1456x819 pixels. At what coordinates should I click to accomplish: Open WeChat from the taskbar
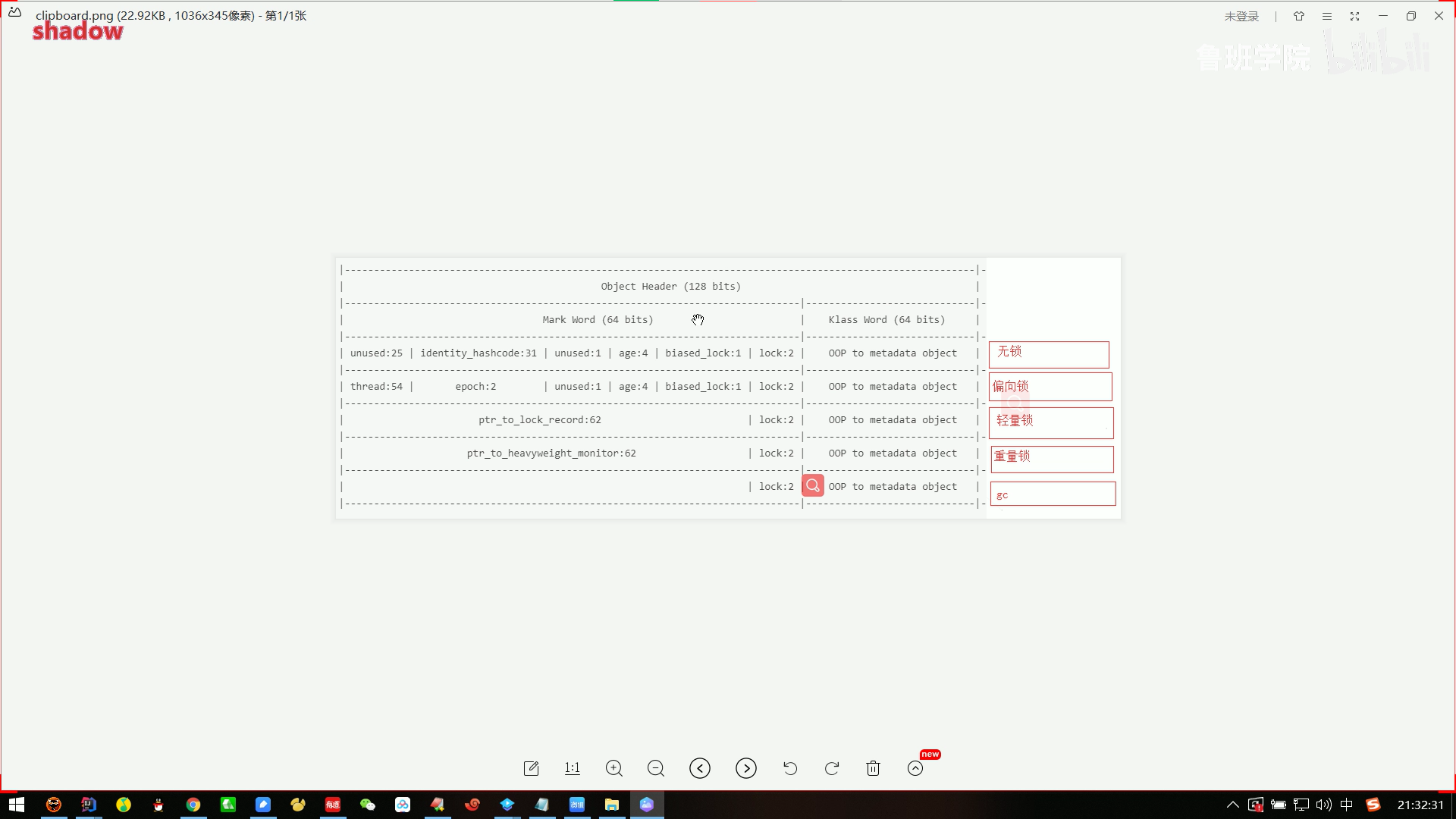368,805
